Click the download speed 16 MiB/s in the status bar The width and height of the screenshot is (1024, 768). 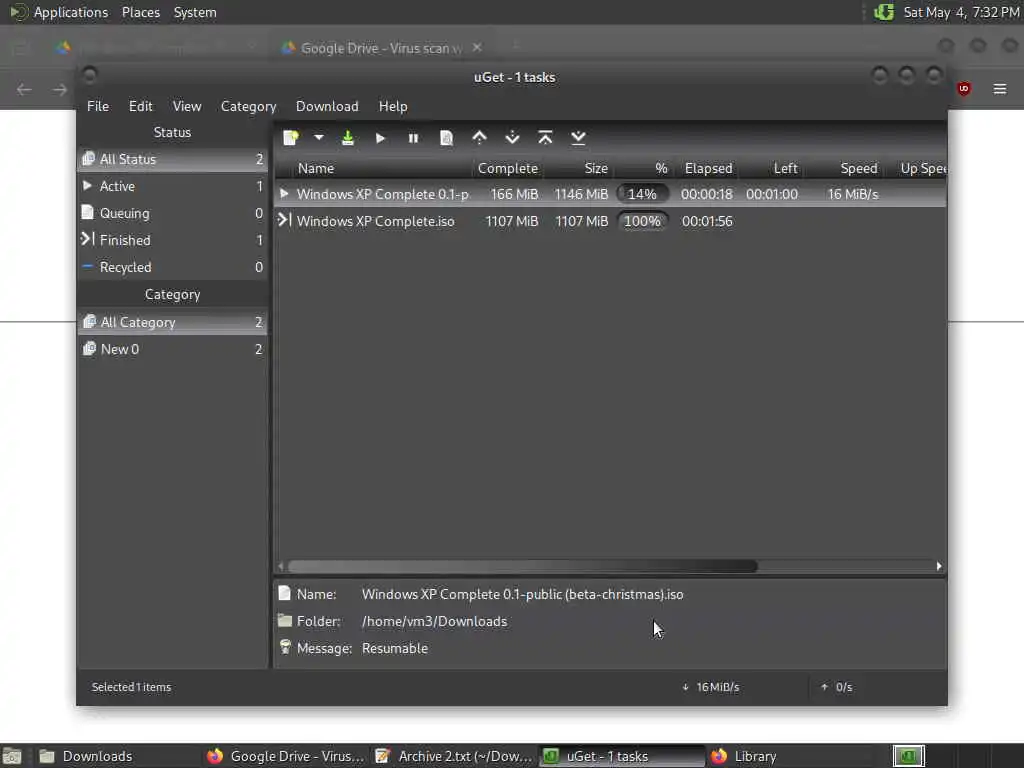[710, 687]
